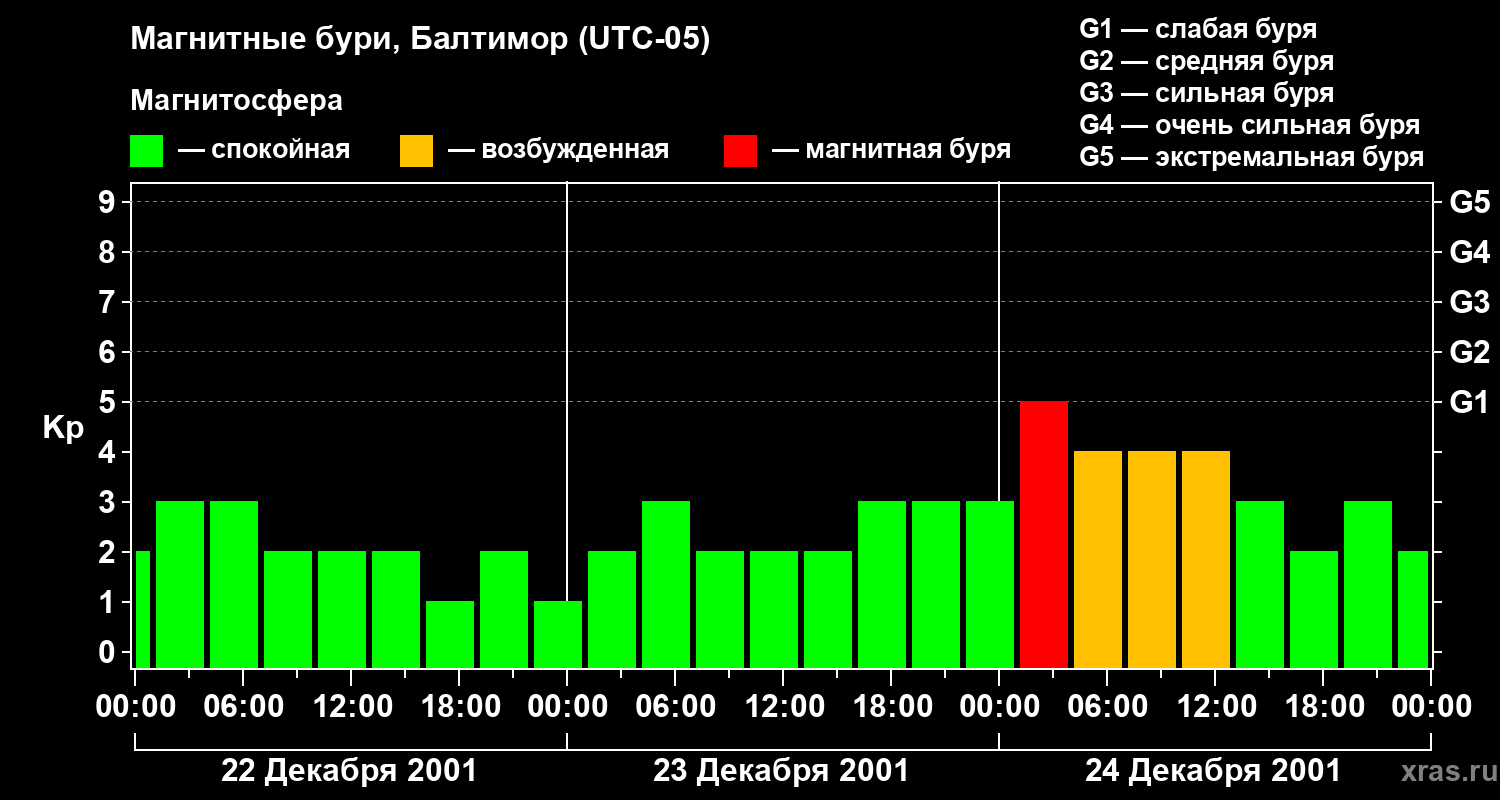Click the chart title 'Магнитные бури, Балтимор (UTC-05)'
1500x800 pixels.
420,41
